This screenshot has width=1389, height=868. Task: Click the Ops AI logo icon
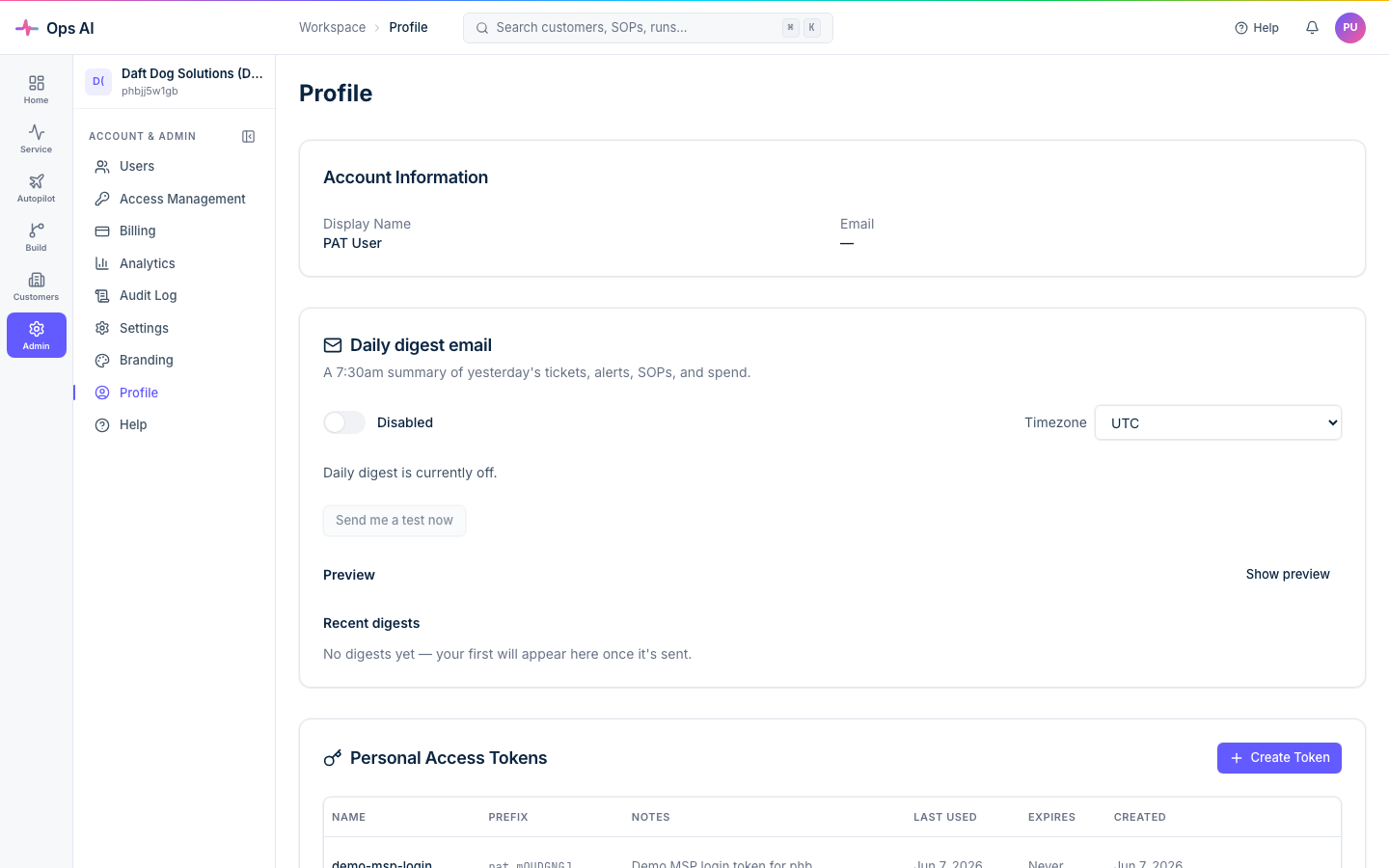tap(27, 28)
